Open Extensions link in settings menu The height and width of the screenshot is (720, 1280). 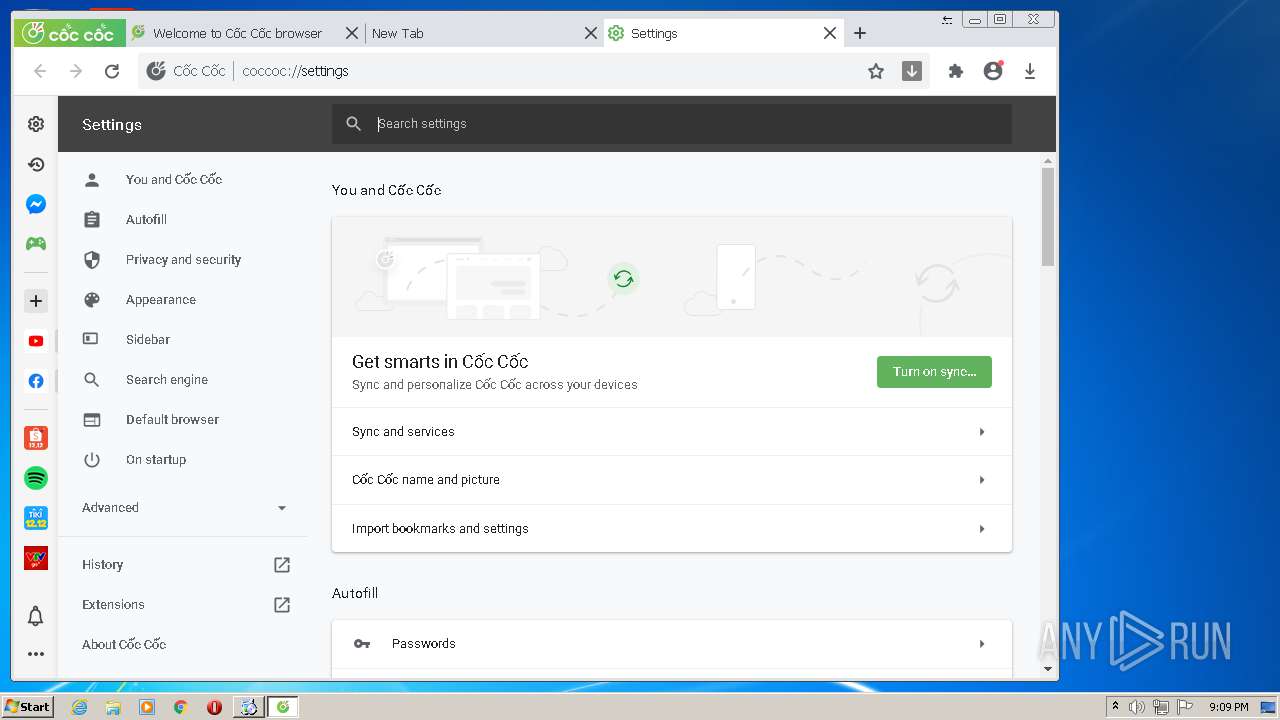pyautogui.click(x=184, y=605)
